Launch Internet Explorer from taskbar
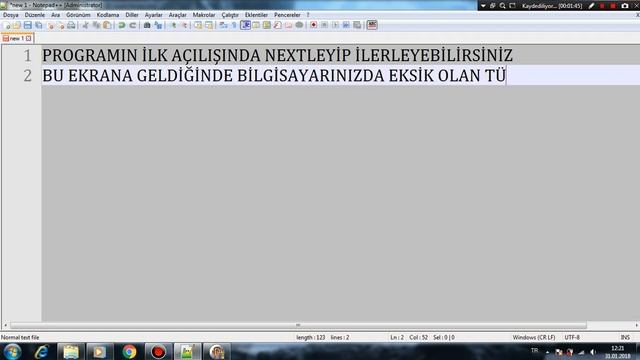Viewport: 640px width, 360px height. (x=41, y=352)
